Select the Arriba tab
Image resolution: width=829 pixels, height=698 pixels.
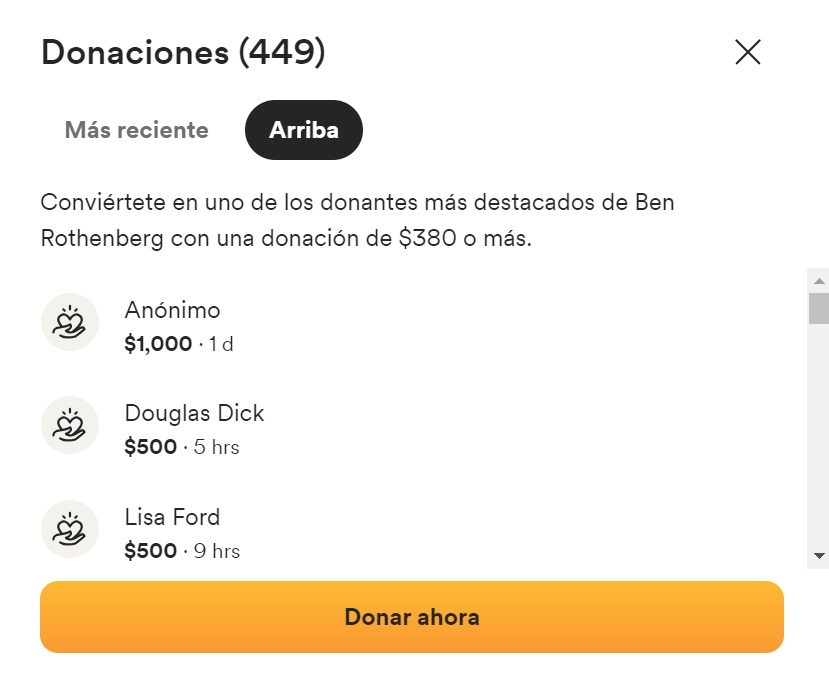[303, 130]
